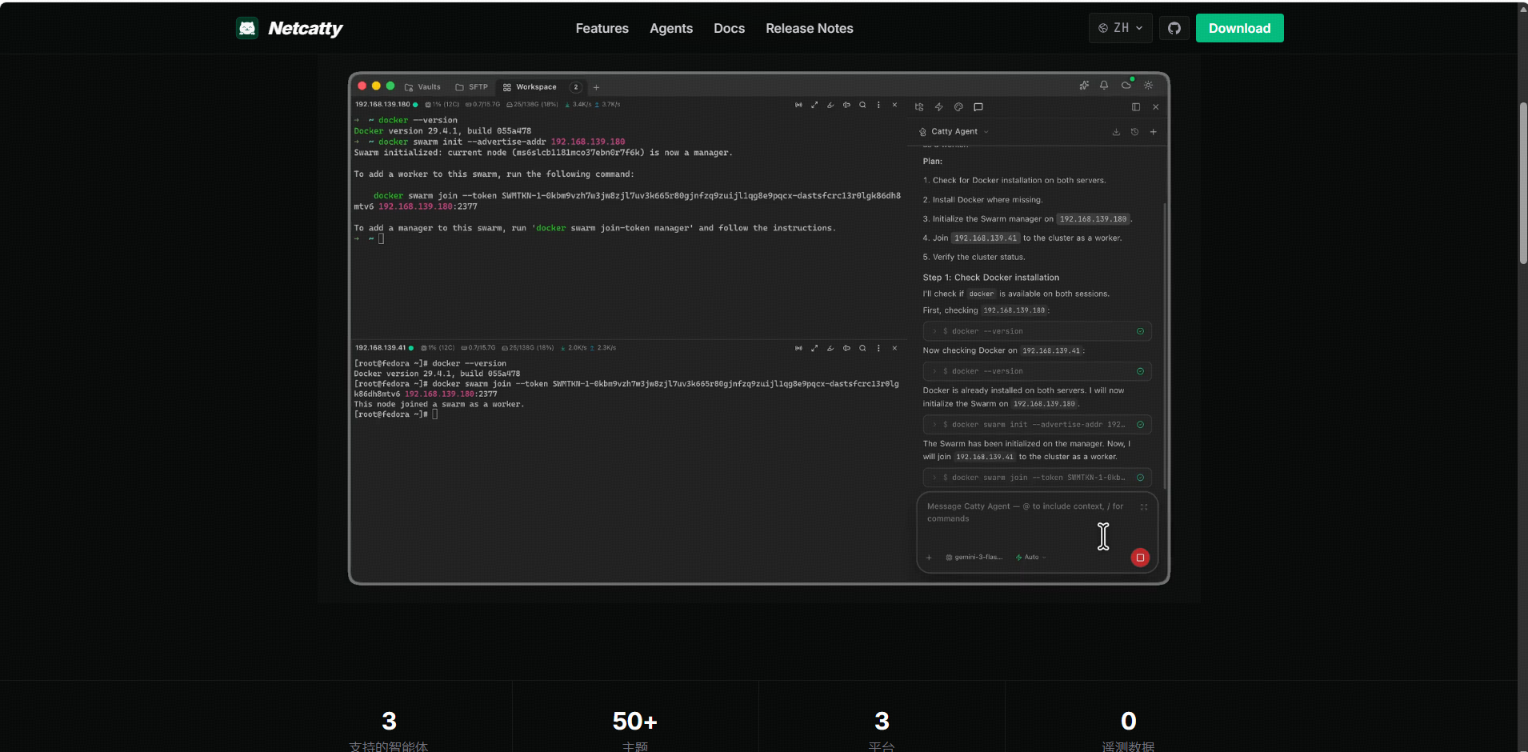Screen dimensions: 1528x752
Task: Click the download speed 2.0K/s on bottom terminal
Action: coord(575,348)
